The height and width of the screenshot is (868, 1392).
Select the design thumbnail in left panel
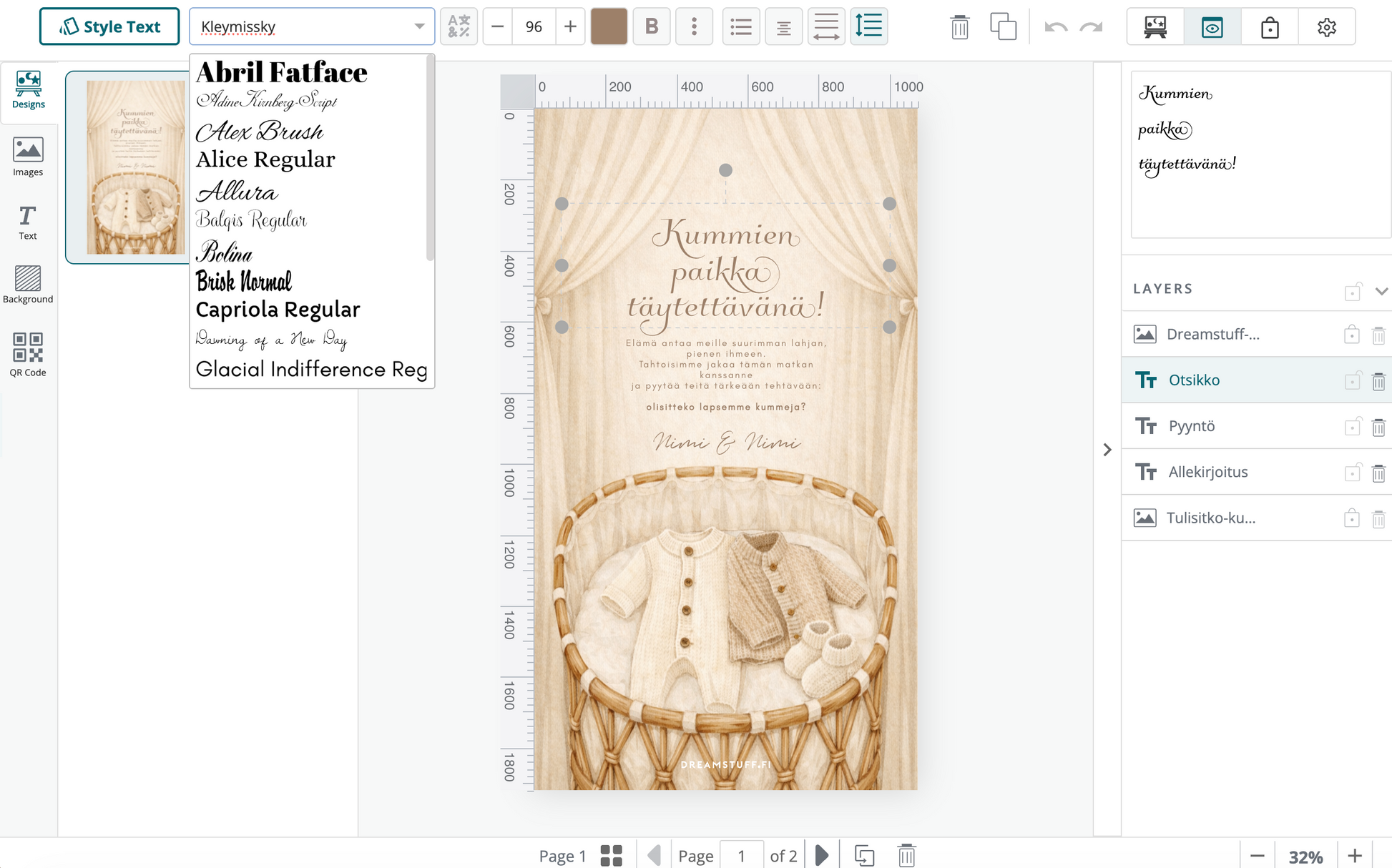(x=136, y=167)
